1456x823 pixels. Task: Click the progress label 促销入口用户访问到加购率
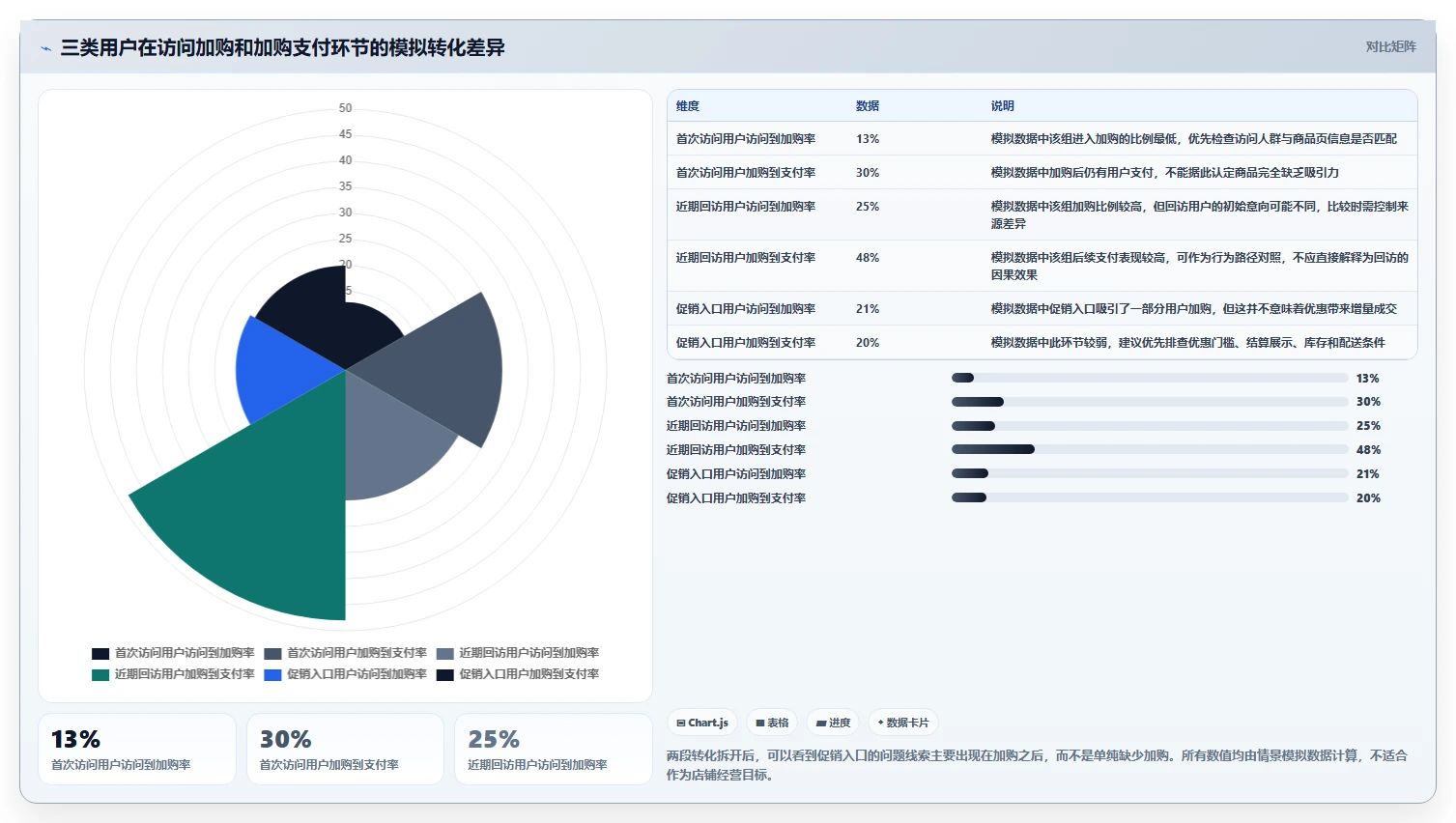tap(736, 474)
